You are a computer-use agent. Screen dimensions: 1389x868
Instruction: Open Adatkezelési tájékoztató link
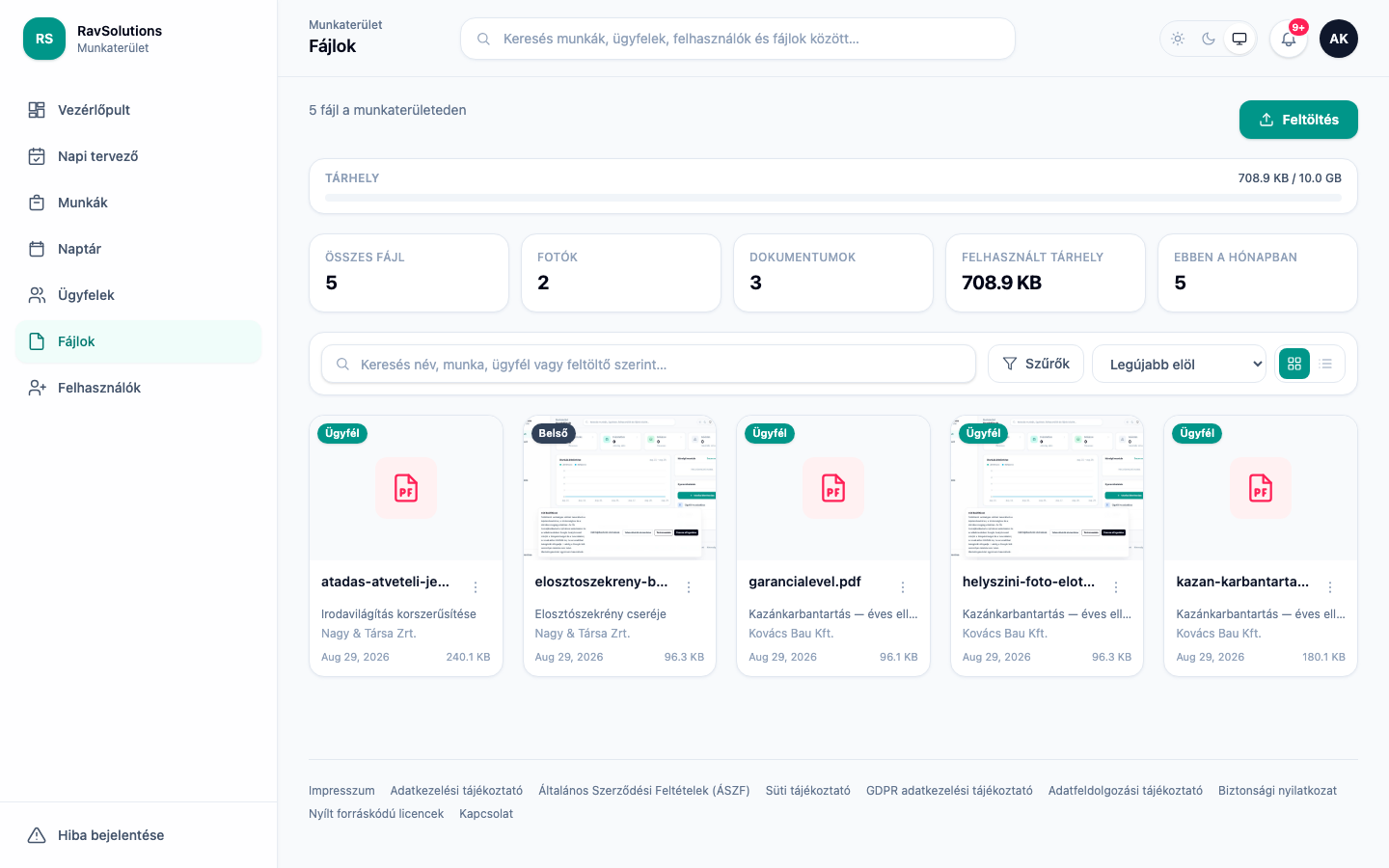click(456, 791)
